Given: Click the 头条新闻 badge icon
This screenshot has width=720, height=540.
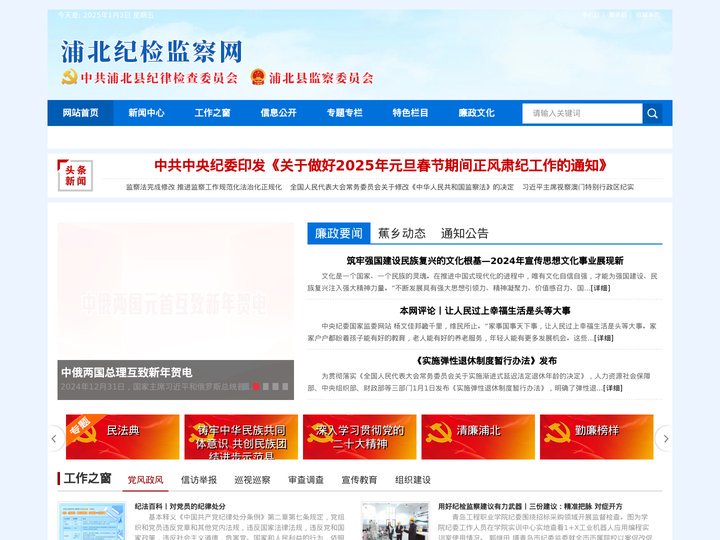Looking at the screenshot, I should pos(75,175).
